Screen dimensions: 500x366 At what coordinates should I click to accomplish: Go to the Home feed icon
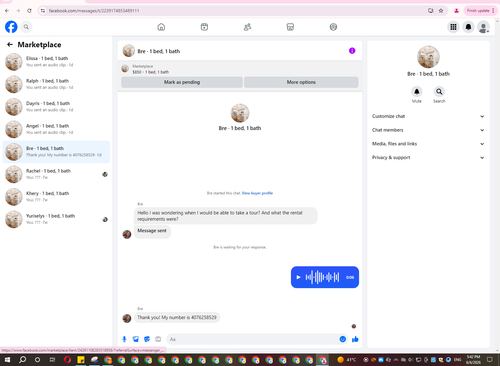pyautogui.click(x=161, y=27)
